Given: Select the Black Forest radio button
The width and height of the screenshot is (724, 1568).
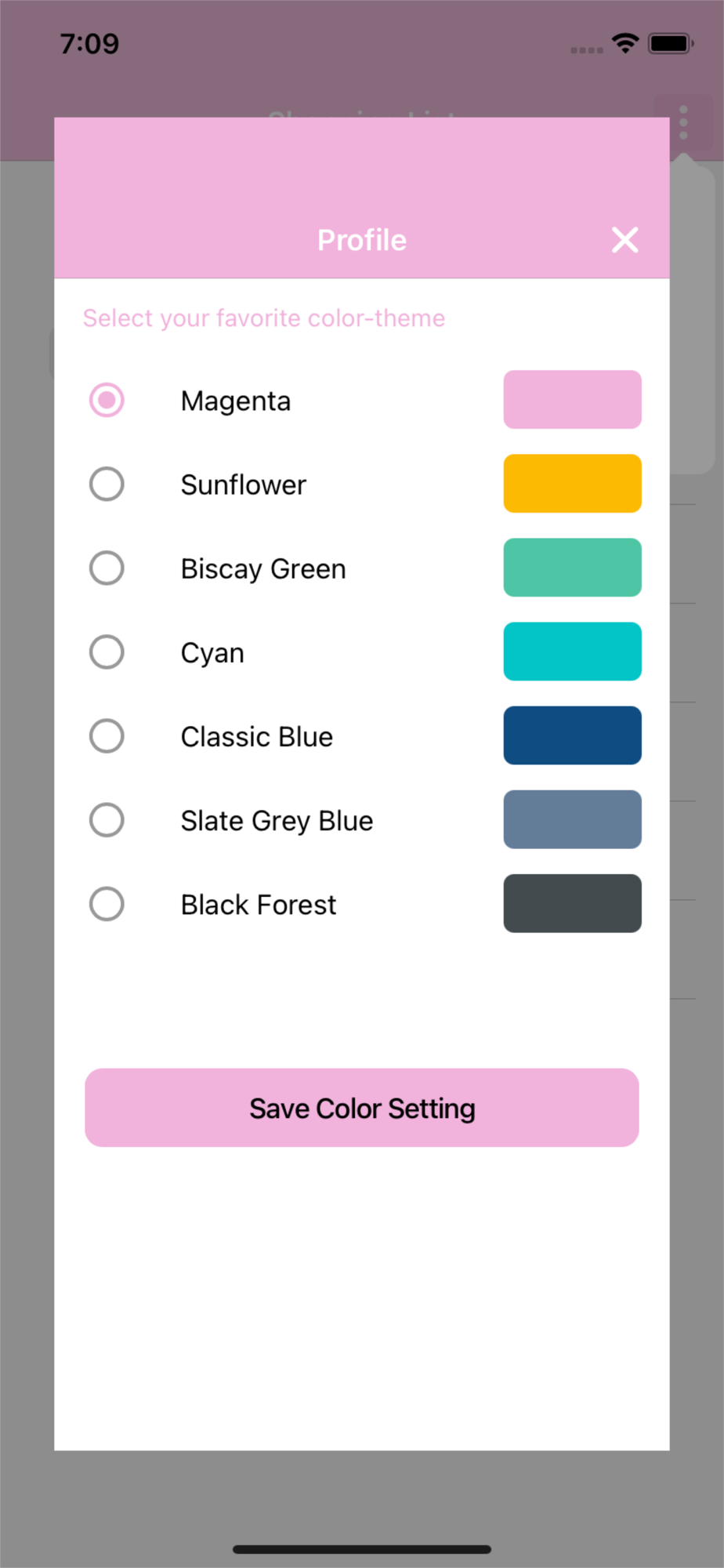Looking at the screenshot, I should [107, 903].
